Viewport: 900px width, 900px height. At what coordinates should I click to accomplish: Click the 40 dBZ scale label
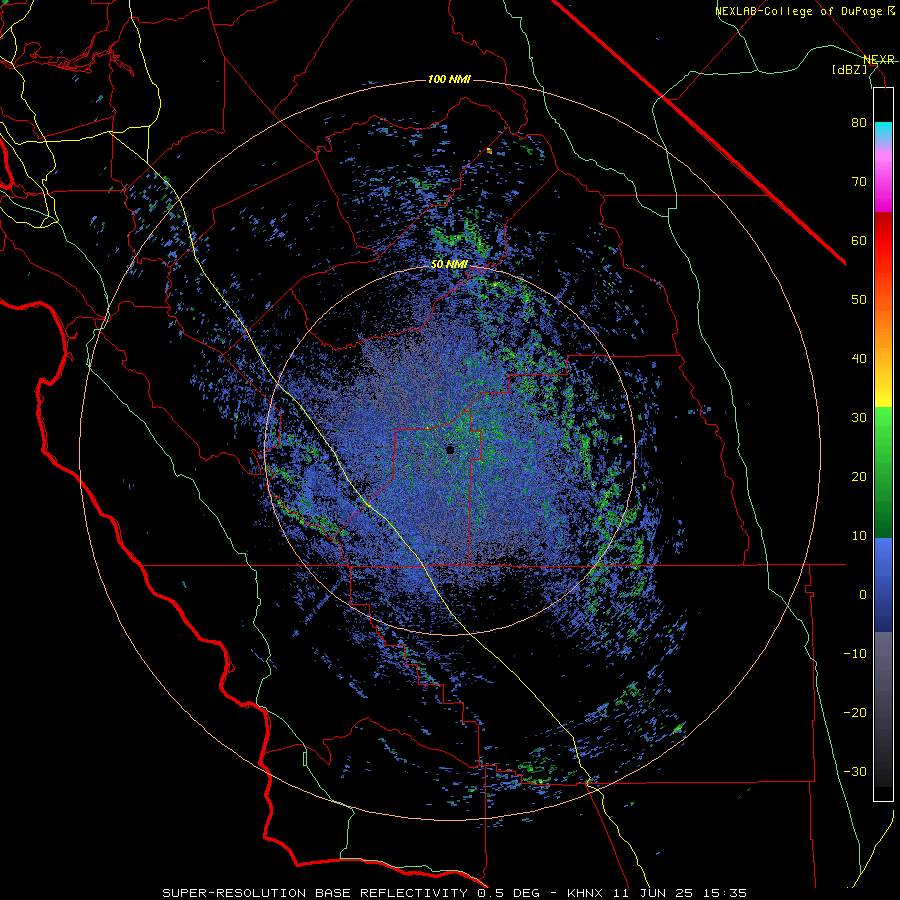coord(859,359)
